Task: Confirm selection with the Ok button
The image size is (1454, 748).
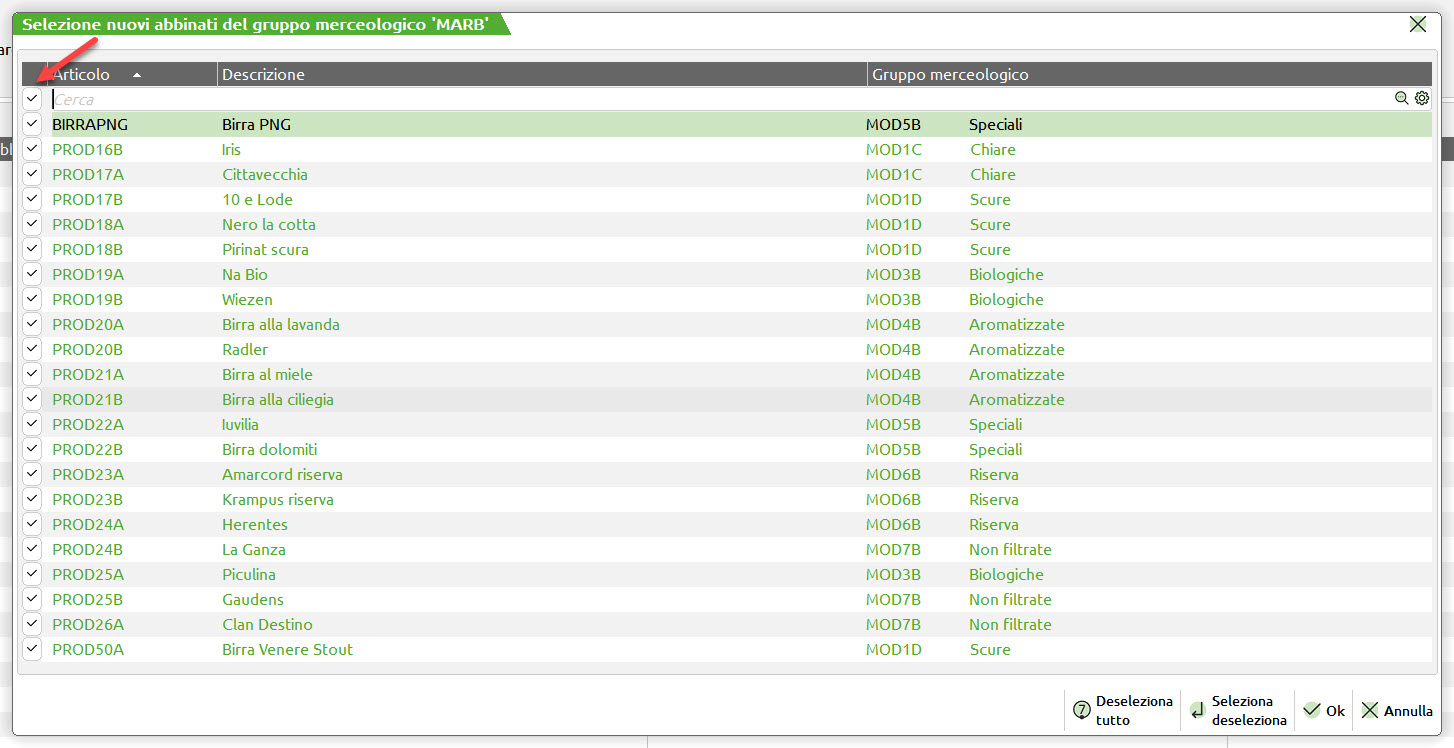Action: click(x=1324, y=711)
